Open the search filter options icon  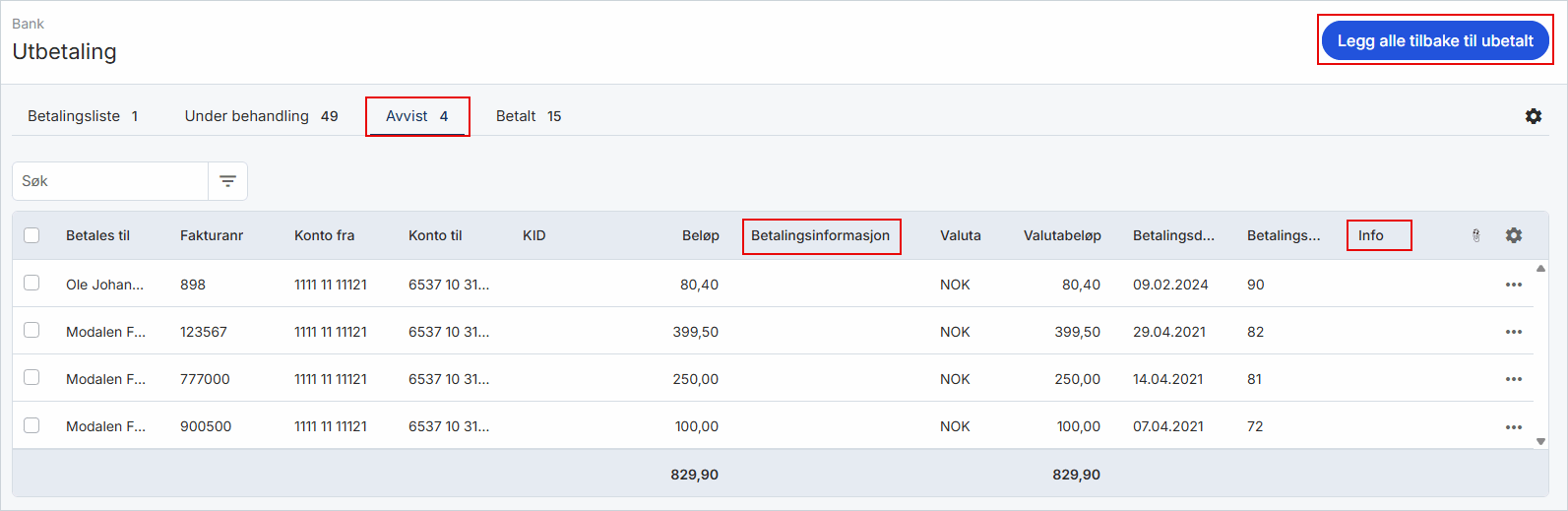pos(227,181)
